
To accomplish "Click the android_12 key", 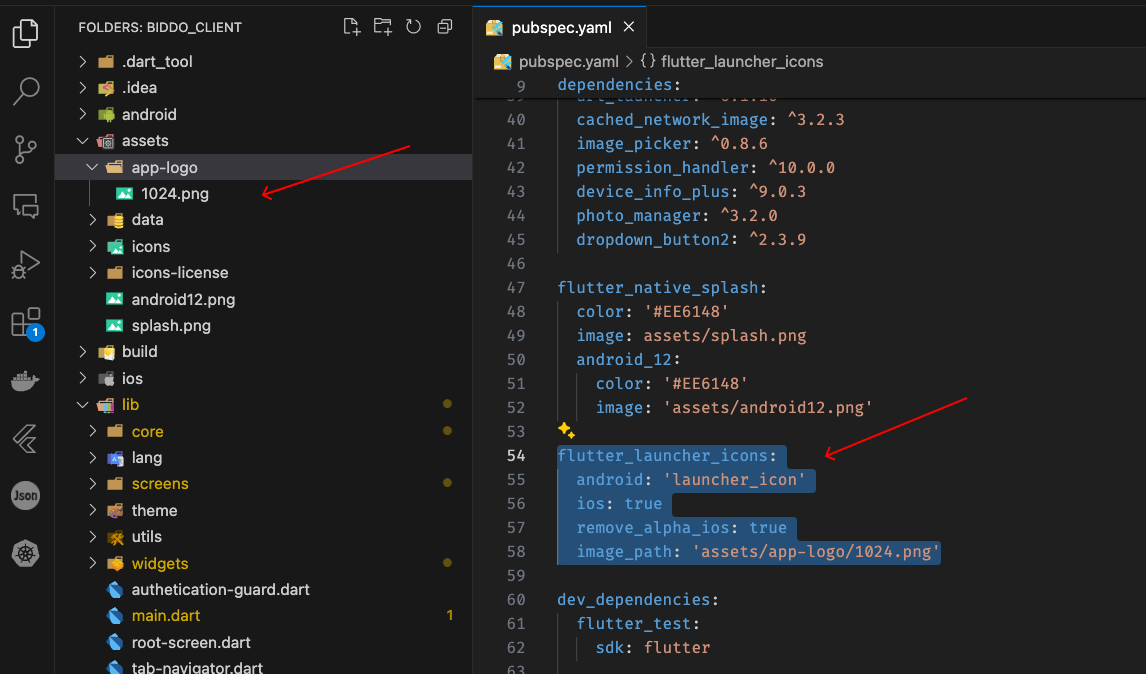I will 623,360.
